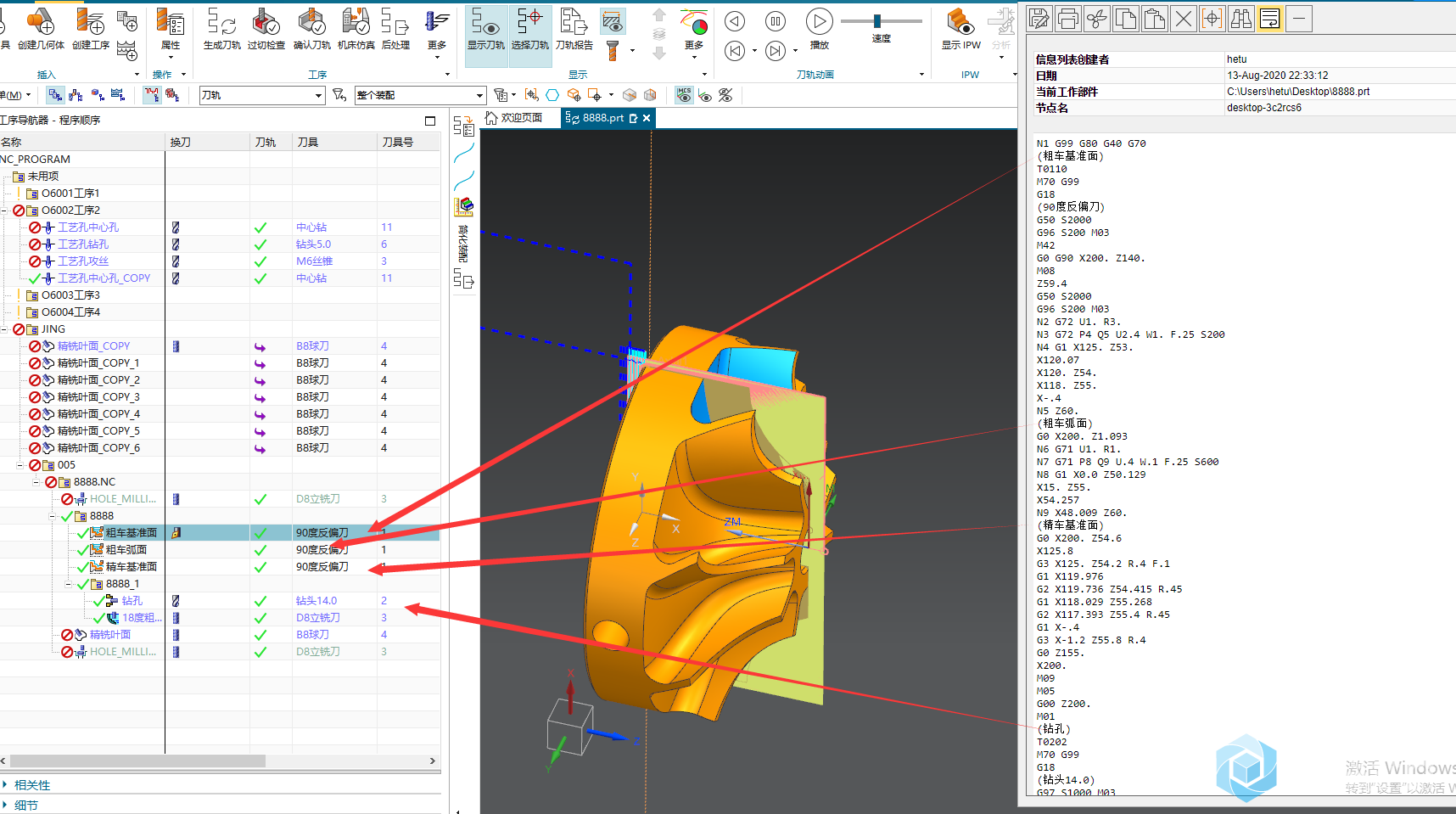Screen dimensions: 1456x814
Task: Collapse the O6002工序2 tree node
Action: (4, 211)
